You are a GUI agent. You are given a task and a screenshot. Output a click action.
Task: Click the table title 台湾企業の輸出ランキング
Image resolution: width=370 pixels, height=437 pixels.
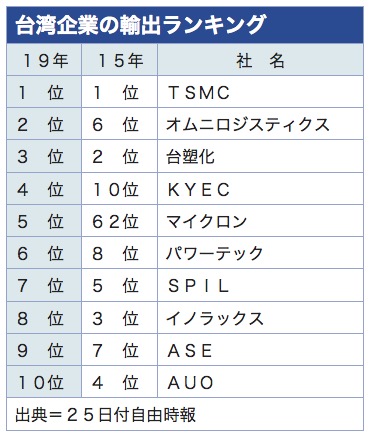(140, 25)
